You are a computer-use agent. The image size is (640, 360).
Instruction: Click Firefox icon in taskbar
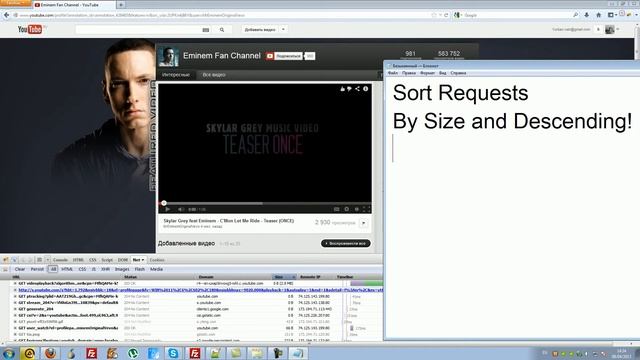pyautogui.click(x=50, y=353)
